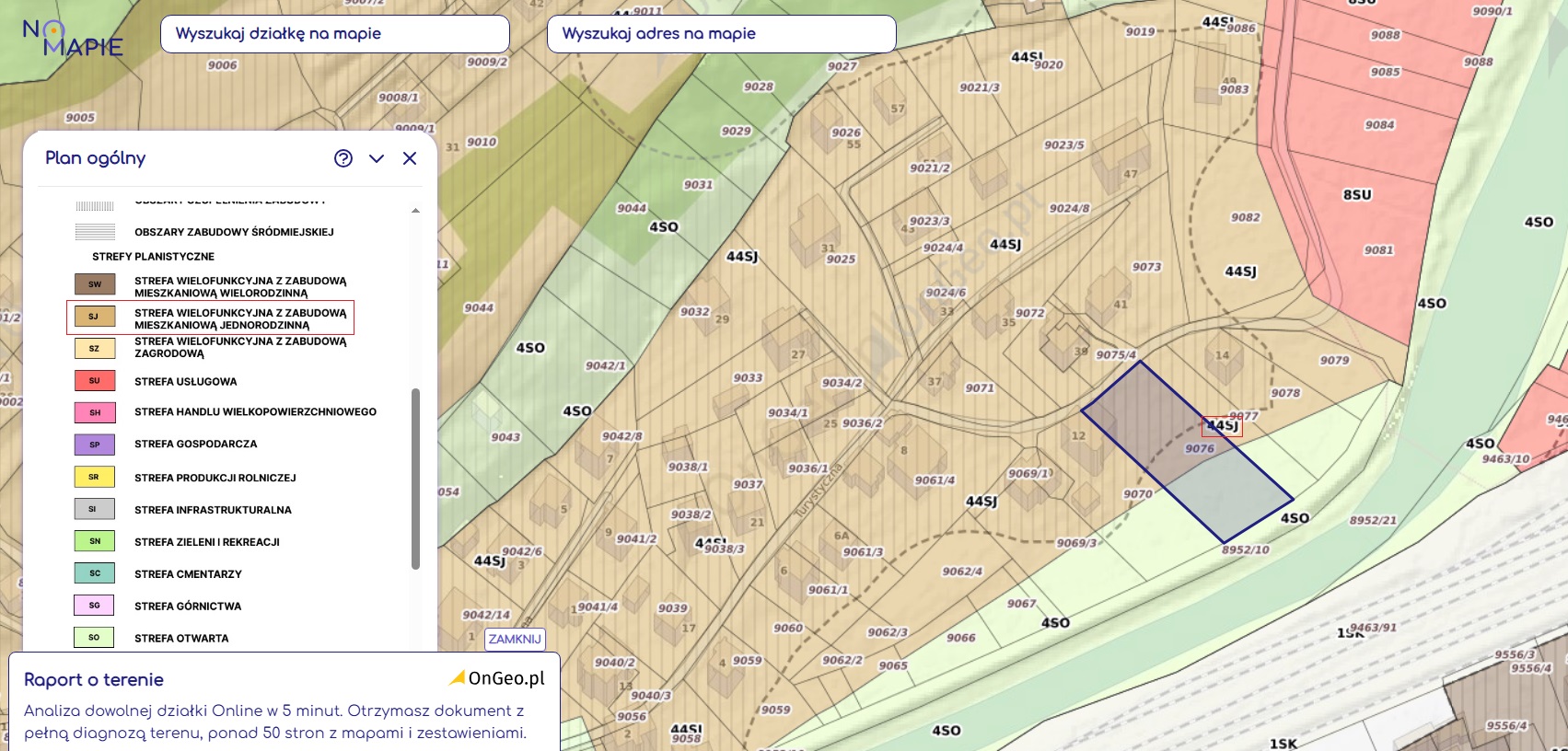Open the help question mark icon
1568x751 pixels.
pyautogui.click(x=343, y=158)
